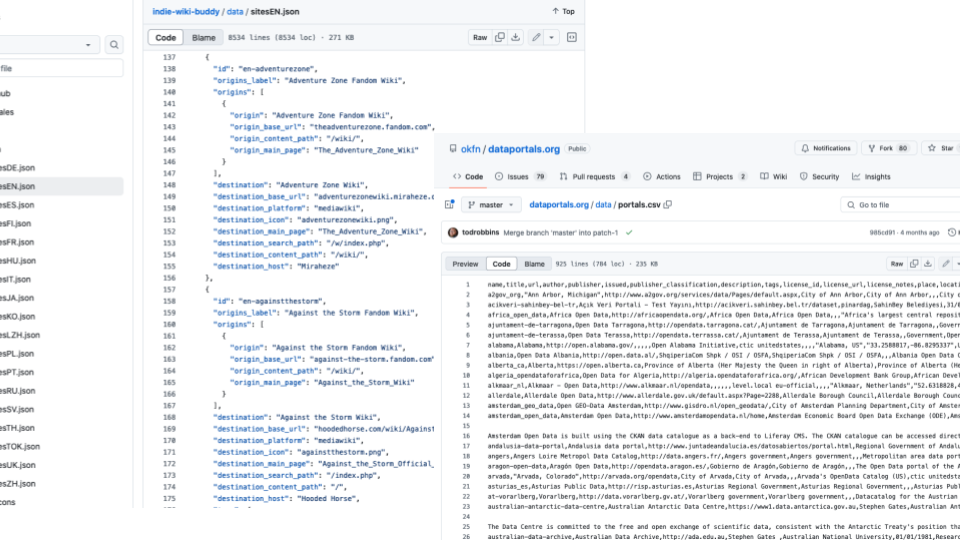Select Blame view for sitesEN.json
This screenshot has height=540, width=960.
click(203, 37)
